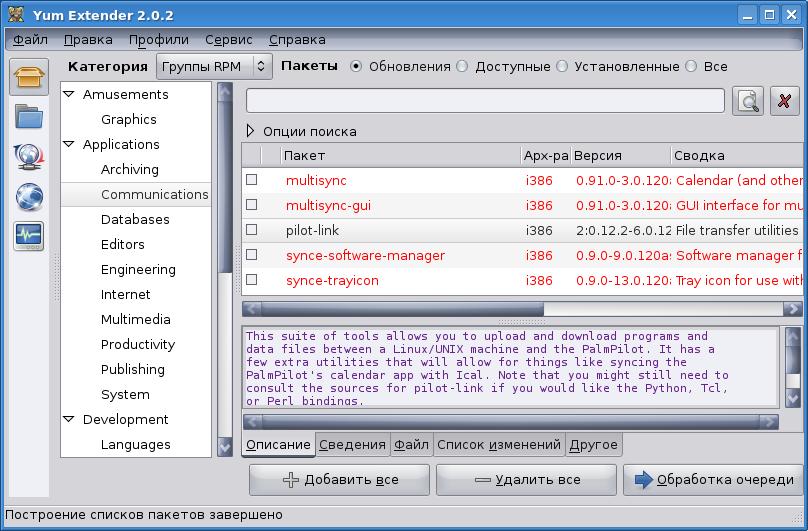The height and width of the screenshot is (531, 808).
Task: Switch to the Сведения tab
Action: [352, 444]
